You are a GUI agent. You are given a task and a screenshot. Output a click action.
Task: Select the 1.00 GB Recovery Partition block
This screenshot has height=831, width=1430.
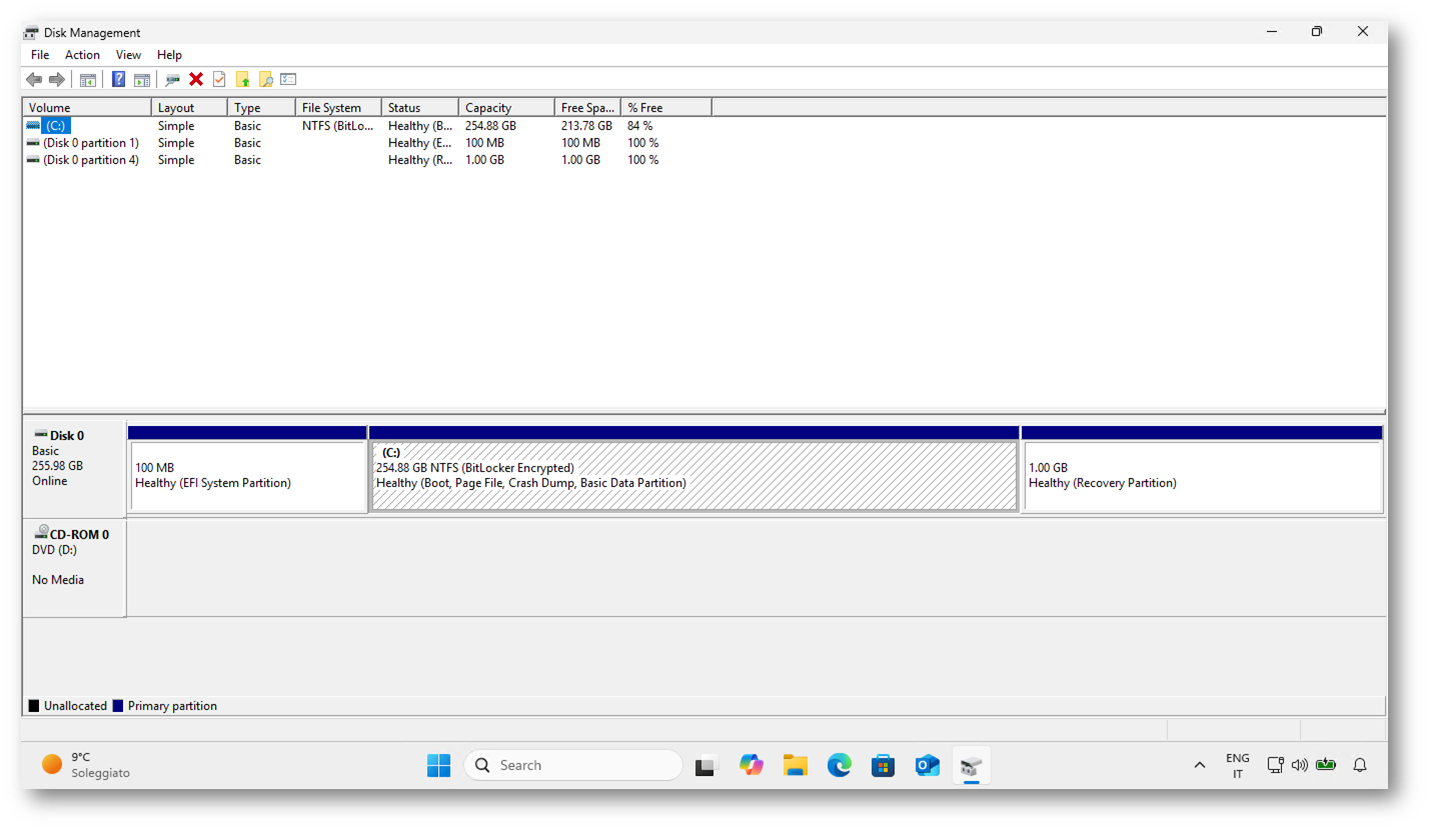1202,476
